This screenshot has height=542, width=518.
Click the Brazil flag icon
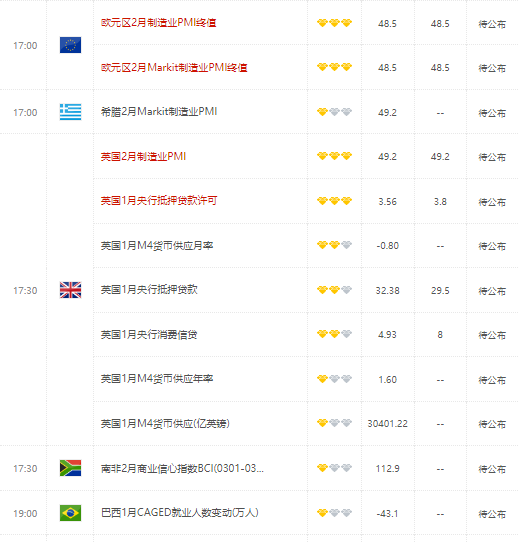(70, 513)
